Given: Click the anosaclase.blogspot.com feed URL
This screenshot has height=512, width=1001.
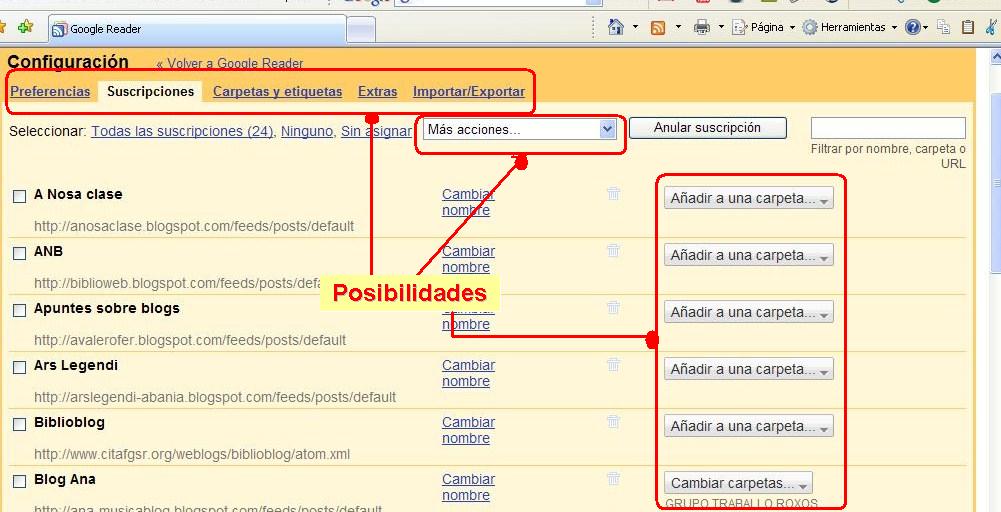Looking at the screenshot, I should click(194, 226).
